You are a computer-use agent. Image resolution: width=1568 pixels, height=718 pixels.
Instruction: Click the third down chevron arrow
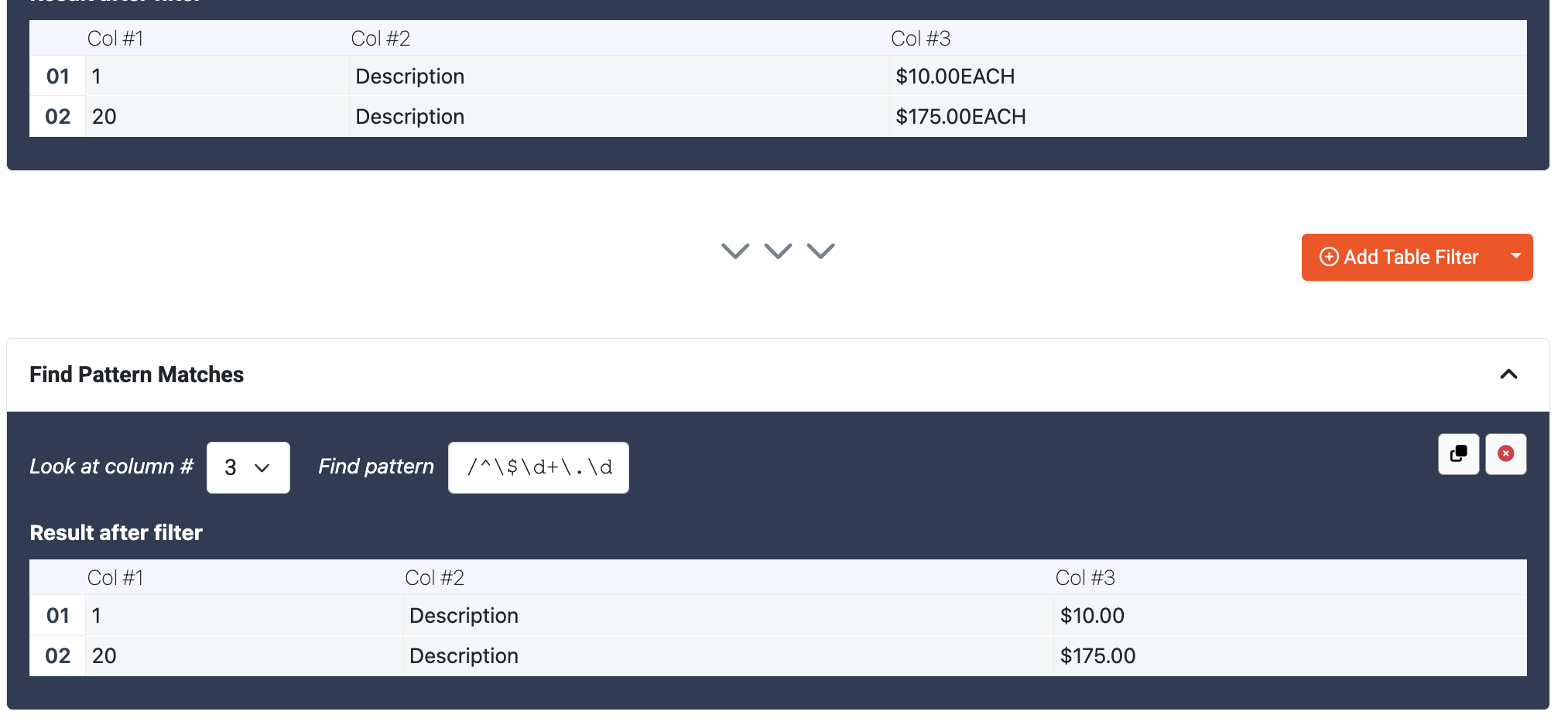coord(820,251)
